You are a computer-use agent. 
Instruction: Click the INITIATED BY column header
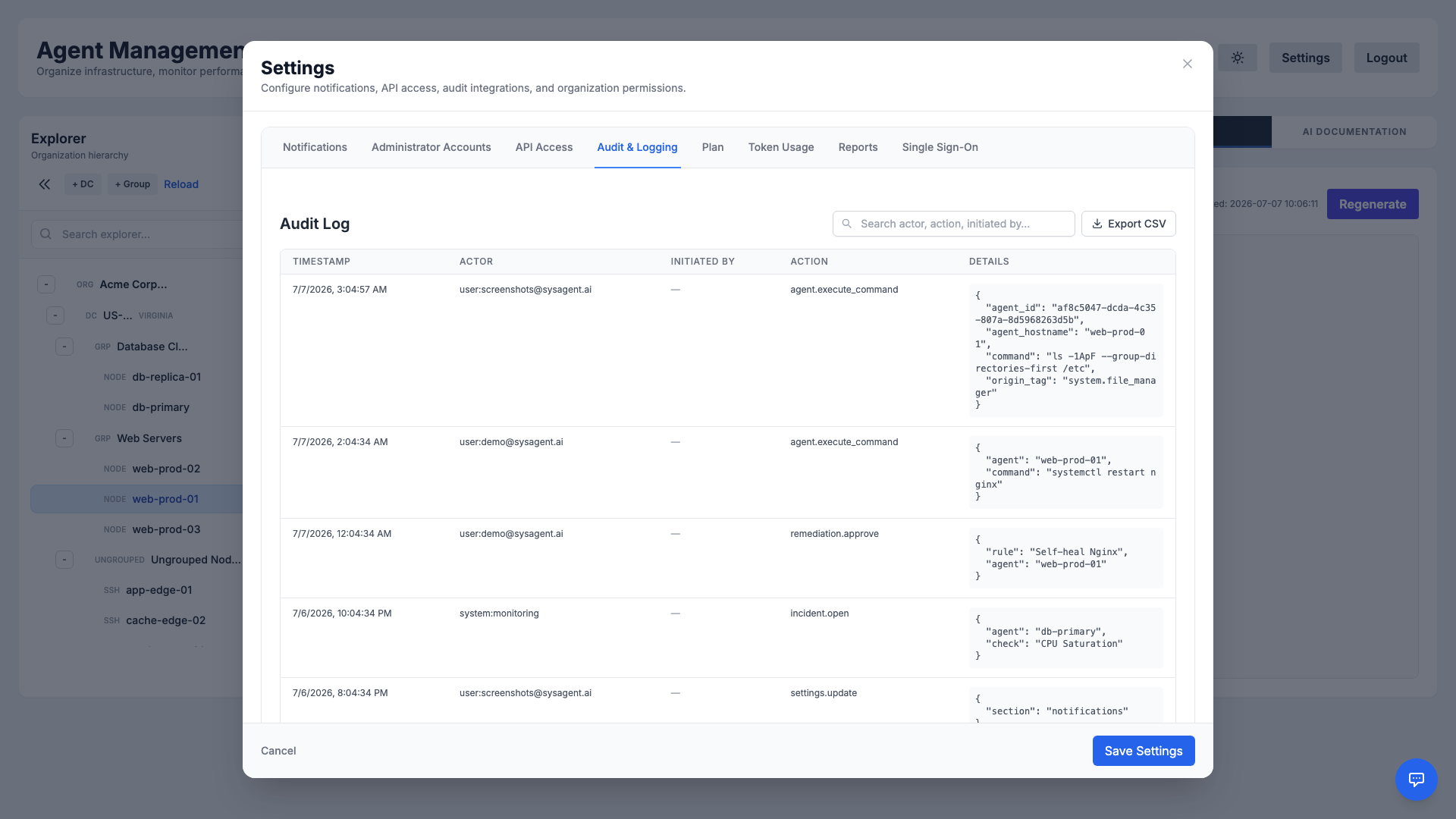tap(702, 262)
